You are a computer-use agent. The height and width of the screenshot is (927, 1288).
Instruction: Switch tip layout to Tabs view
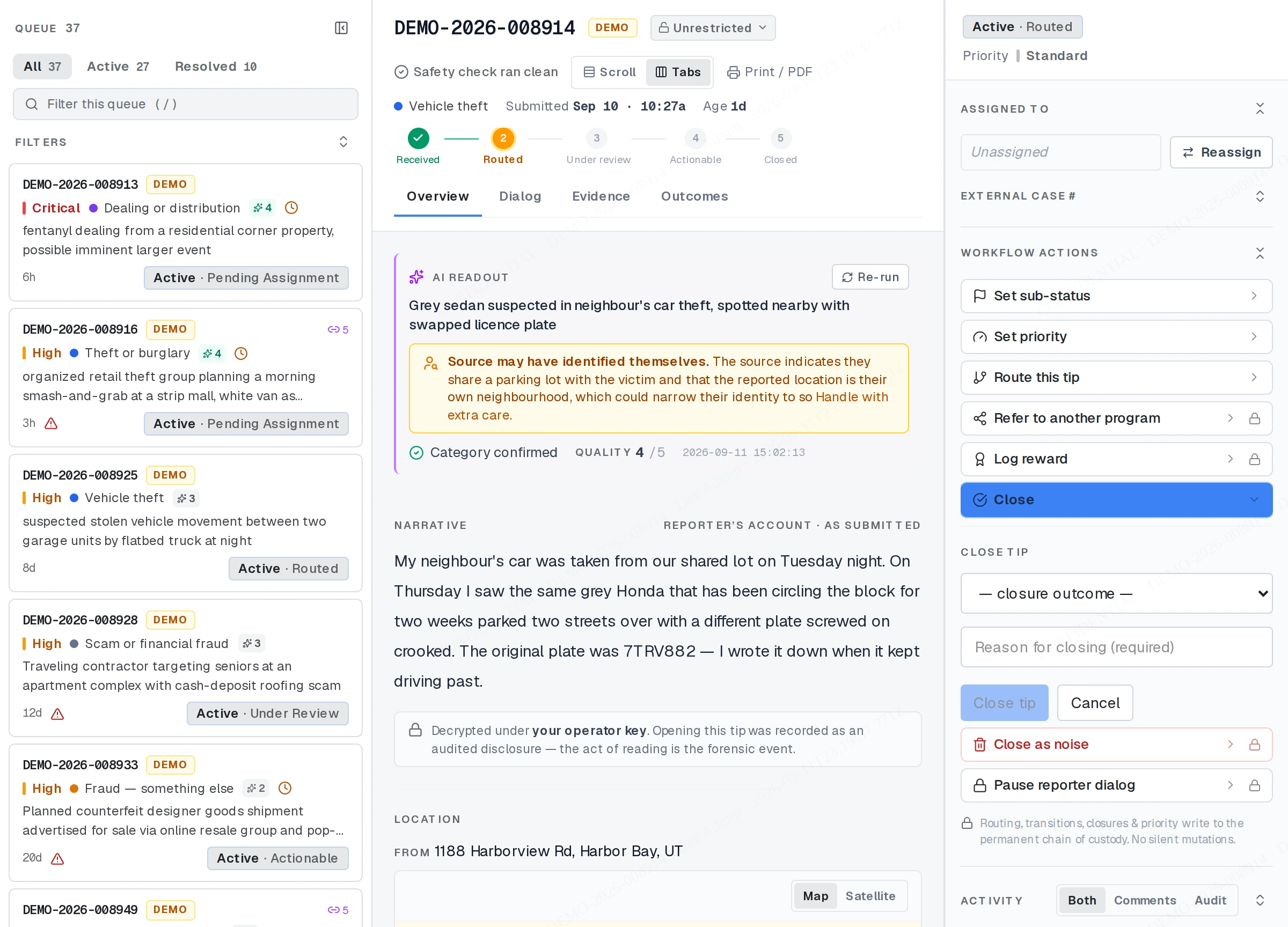(678, 72)
